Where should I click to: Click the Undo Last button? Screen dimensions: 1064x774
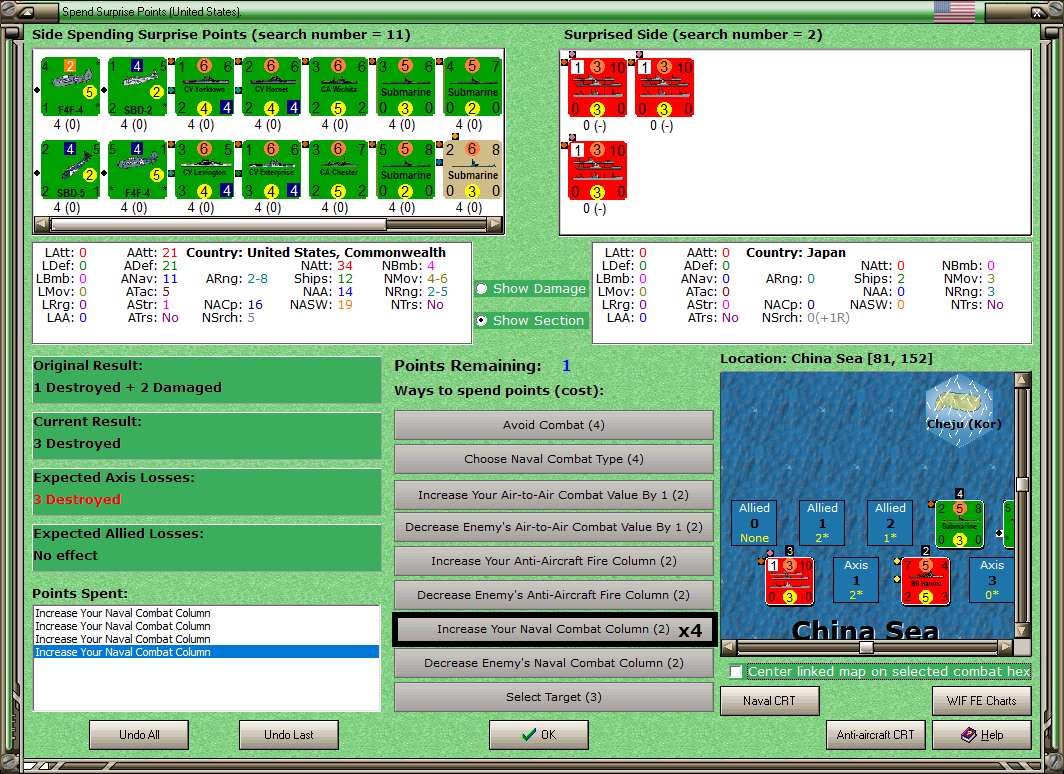coord(288,735)
